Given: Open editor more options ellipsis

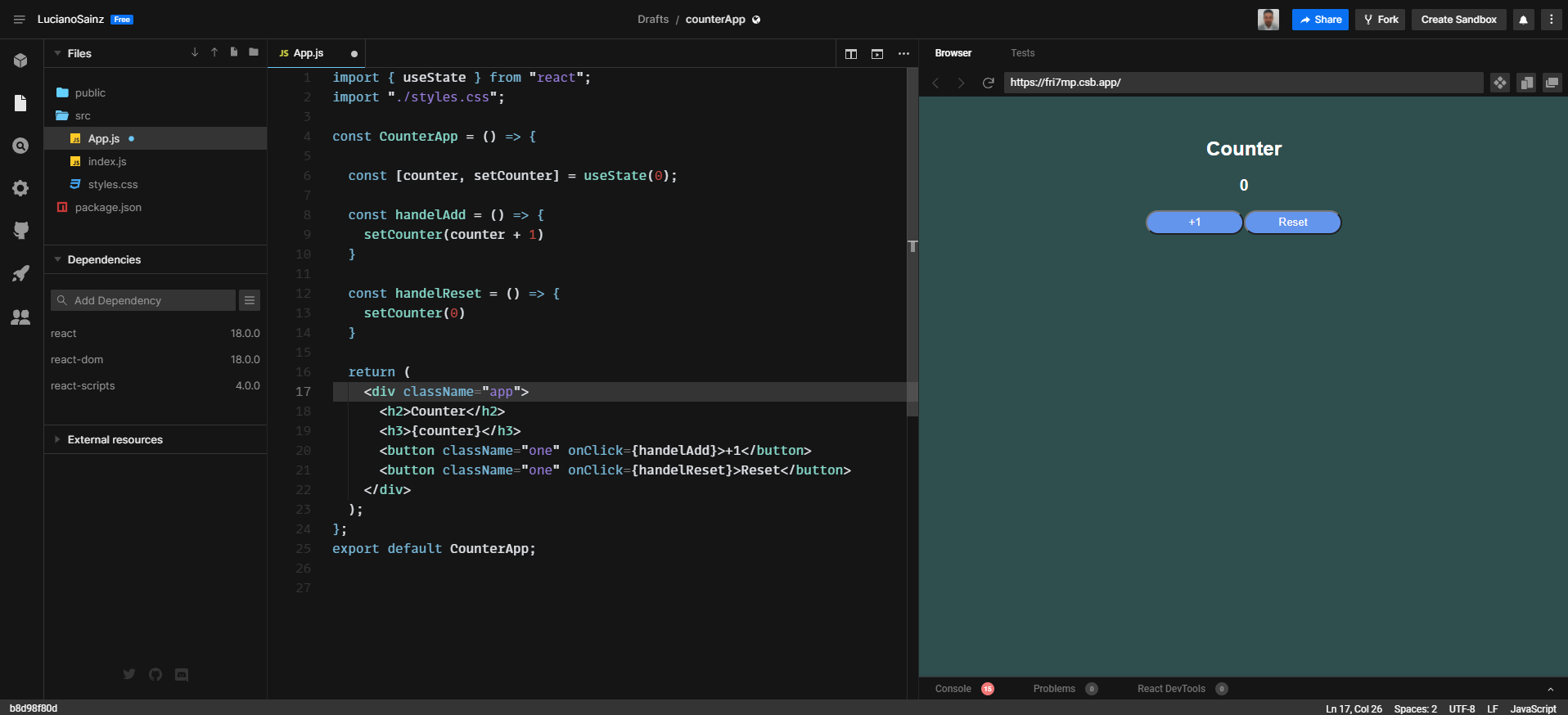Looking at the screenshot, I should click(x=903, y=54).
